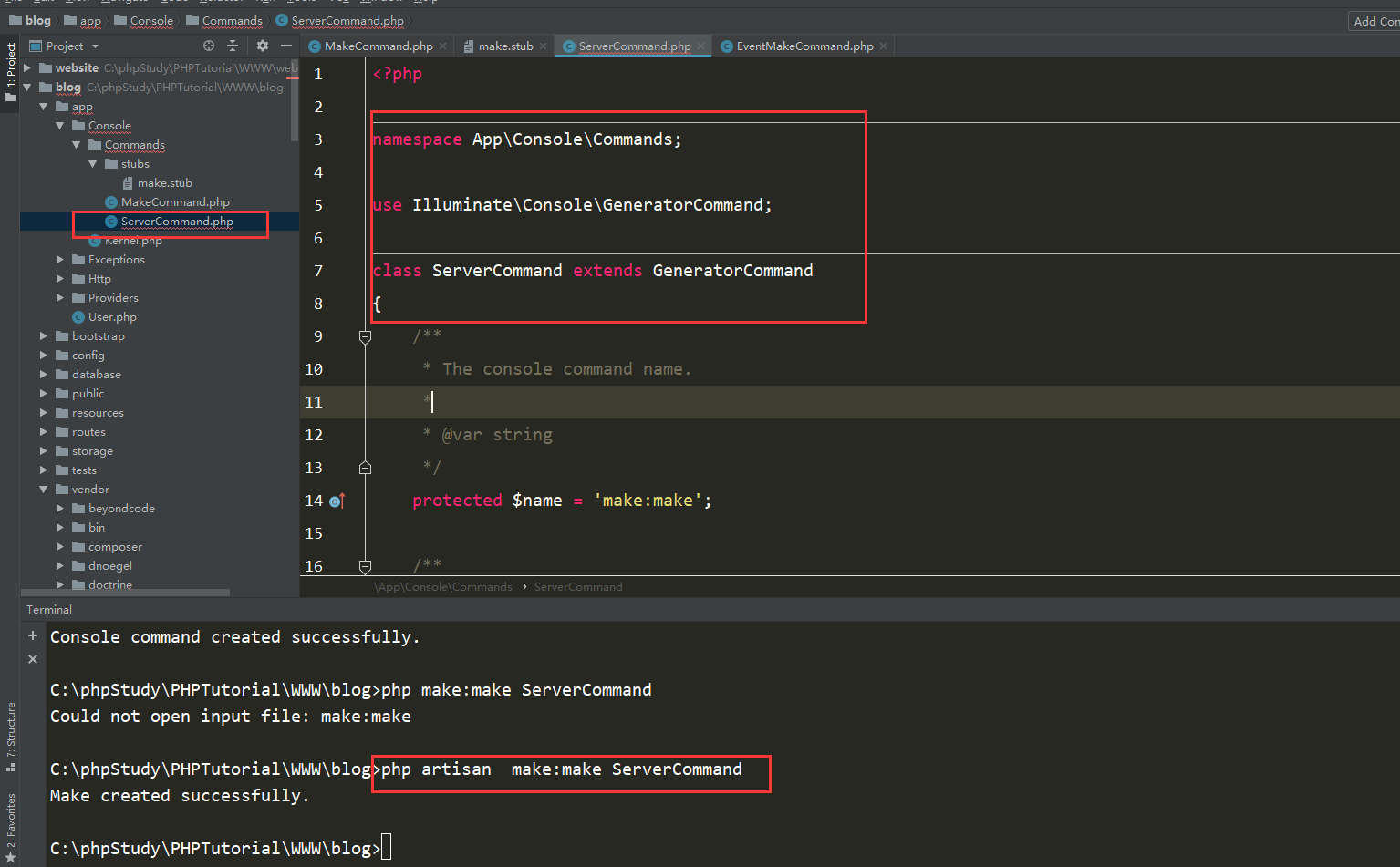Place cursor on 'make:make' string in line 14
This screenshot has height=867, width=1400.
[648, 501]
